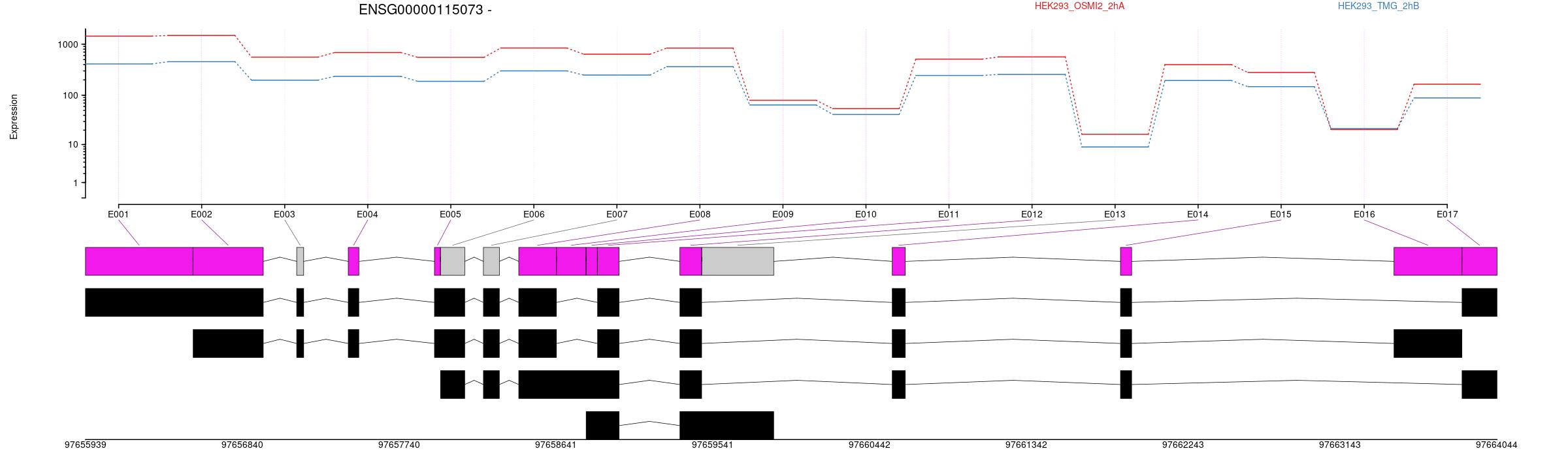Click genomic coordinate 97658641
Screen dimensions: 1568x457
[556, 445]
